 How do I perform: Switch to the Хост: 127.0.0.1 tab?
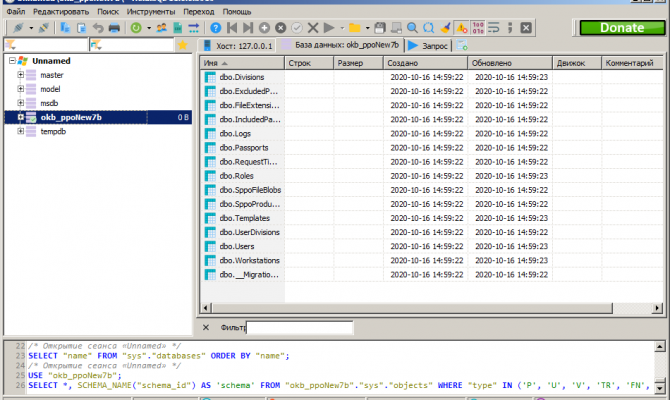[x=238, y=45]
